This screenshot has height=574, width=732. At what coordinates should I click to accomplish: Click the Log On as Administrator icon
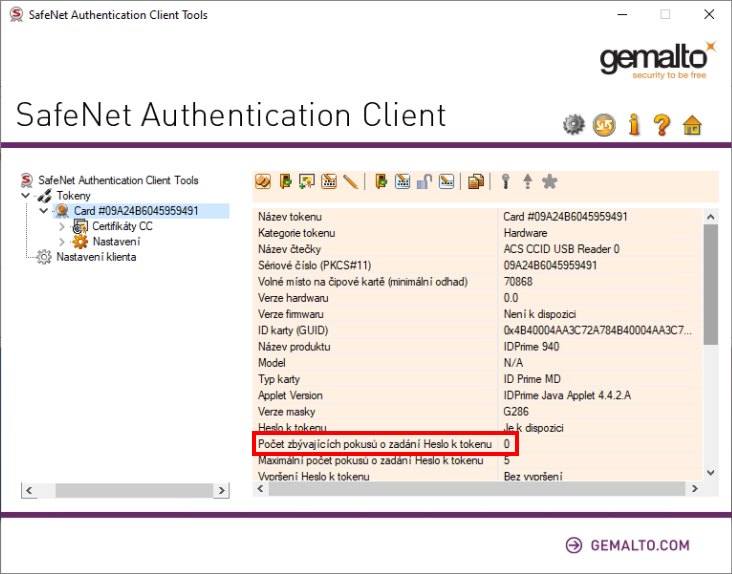[381, 181]
